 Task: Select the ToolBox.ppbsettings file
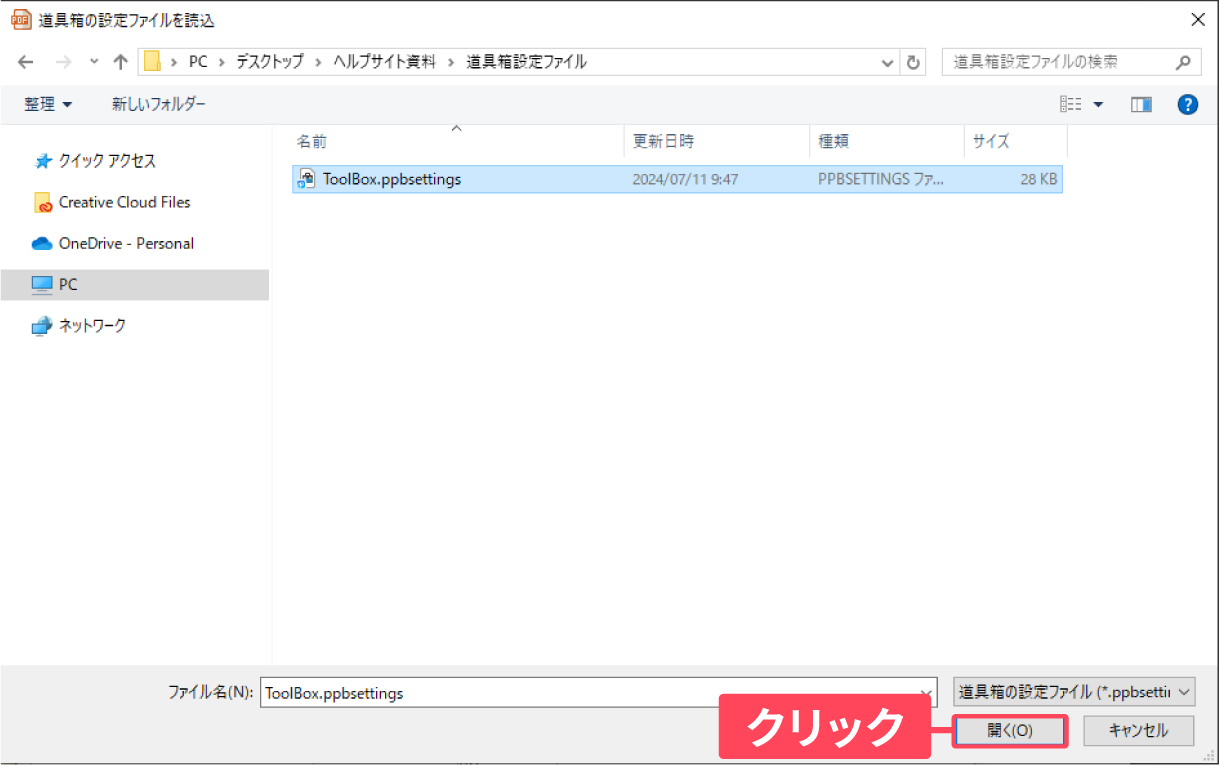coord(677,180)
